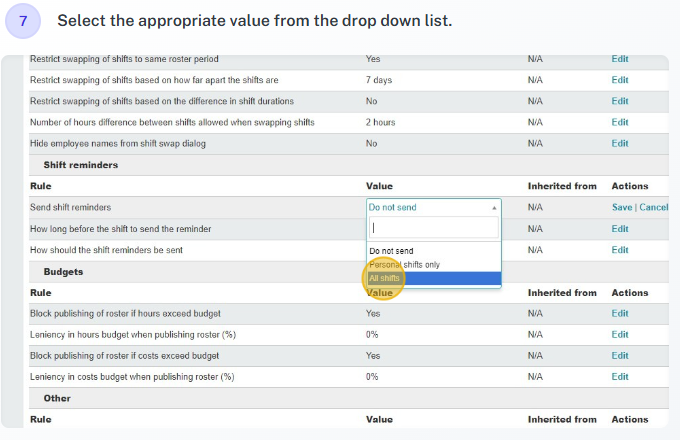Edit 'How should the shift reminders be sent'
680x440 pixels.
[620, 250]
